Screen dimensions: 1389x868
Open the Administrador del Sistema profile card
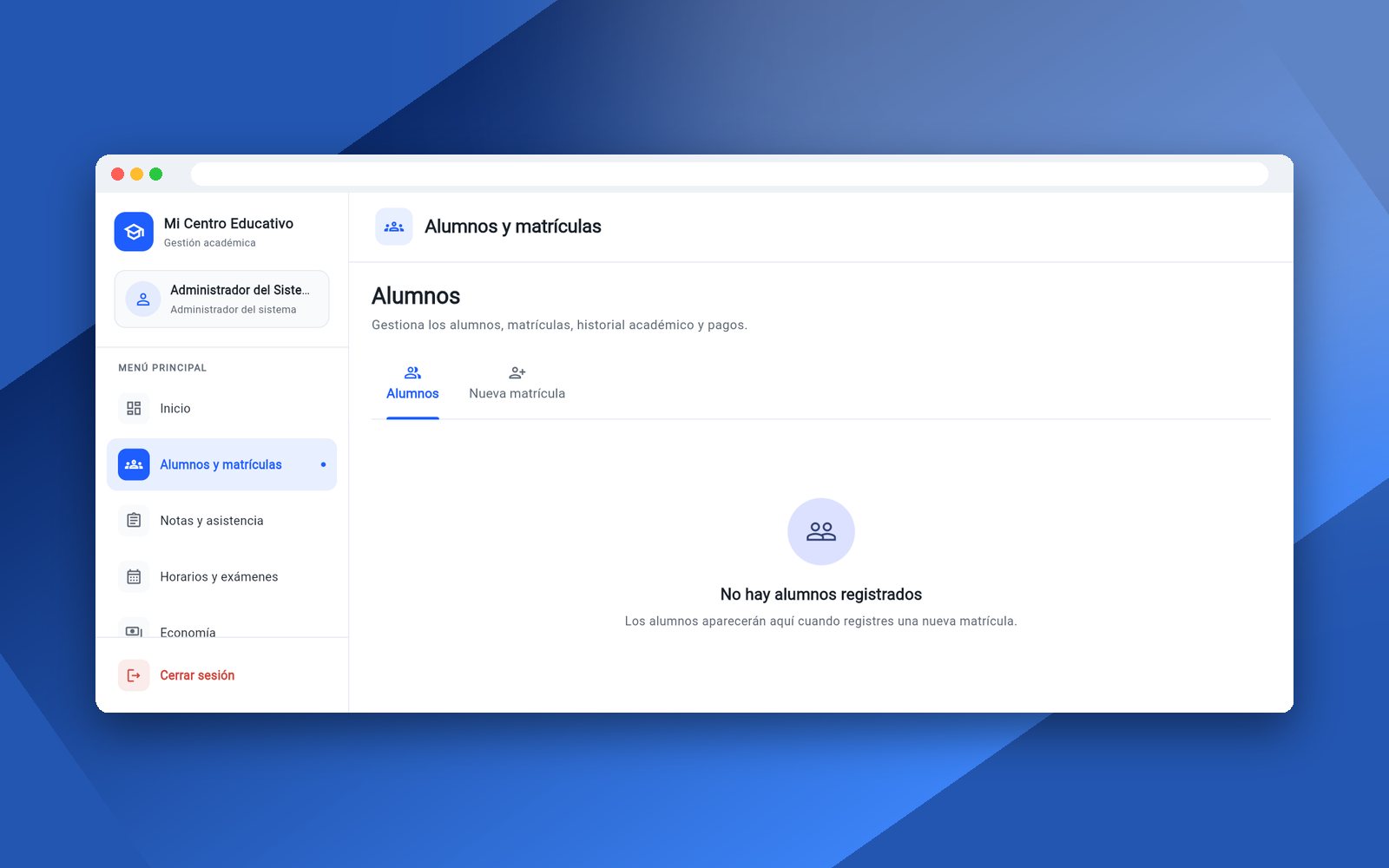point(221,299)
